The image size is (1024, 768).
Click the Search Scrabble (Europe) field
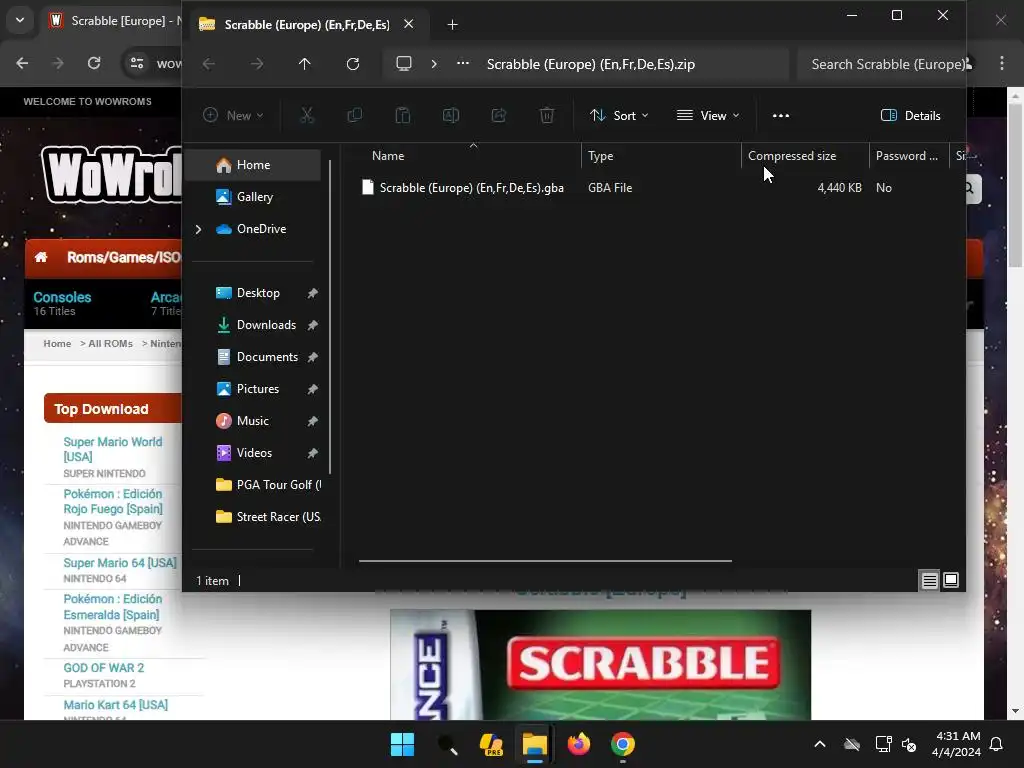click(x=881, y=64)
